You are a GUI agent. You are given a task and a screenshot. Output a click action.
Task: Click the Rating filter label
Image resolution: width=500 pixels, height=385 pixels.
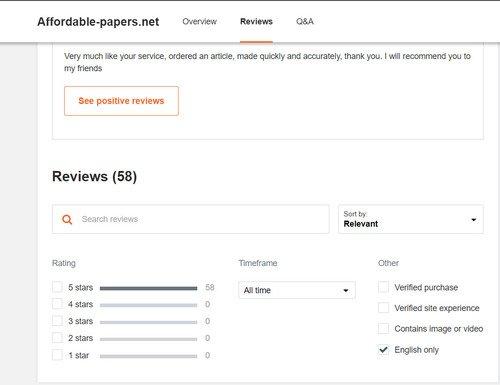click(64, 263)
